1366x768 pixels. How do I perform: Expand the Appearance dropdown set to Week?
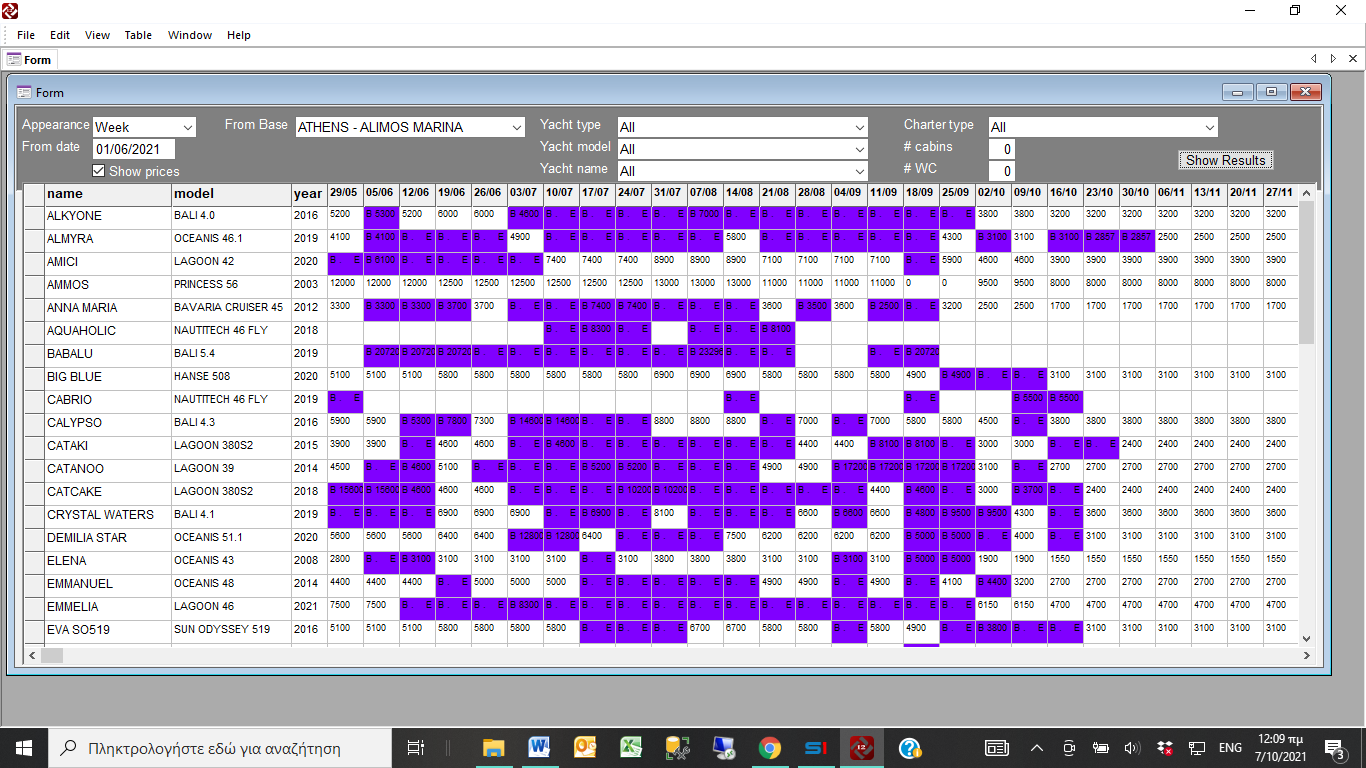pos(188,127)
